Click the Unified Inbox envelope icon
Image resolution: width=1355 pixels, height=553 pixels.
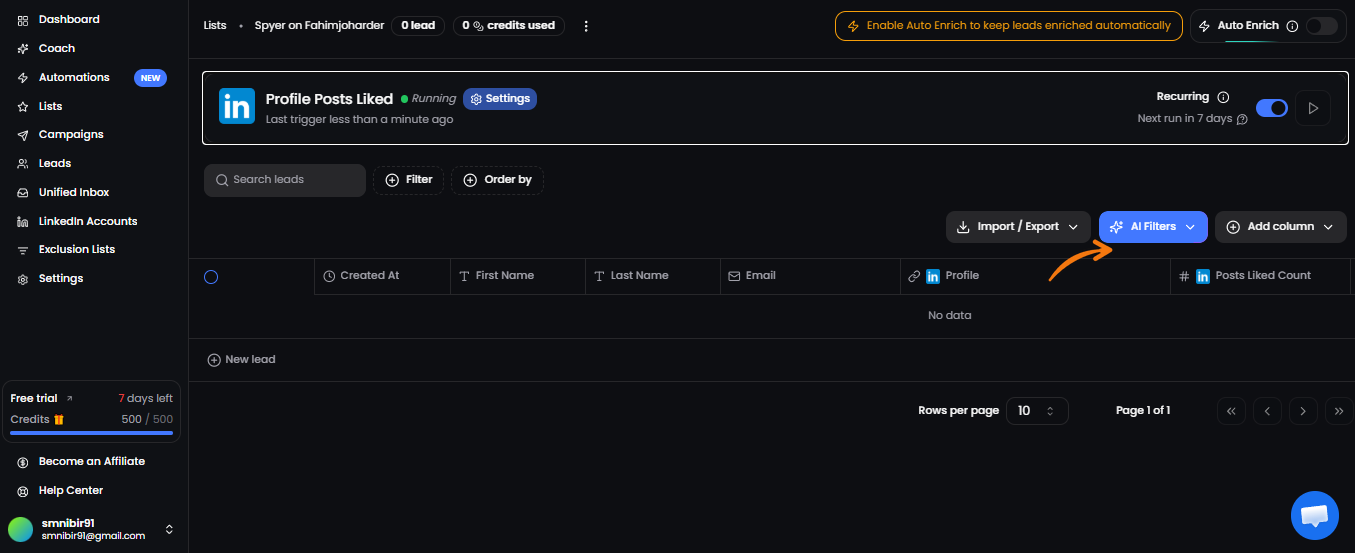(x=23, y=192)
